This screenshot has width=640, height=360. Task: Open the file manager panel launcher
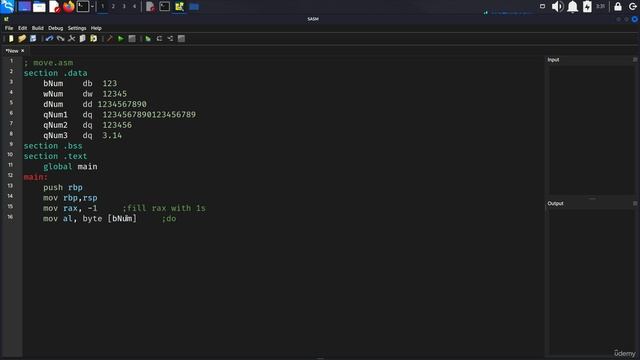coord(39,7)
